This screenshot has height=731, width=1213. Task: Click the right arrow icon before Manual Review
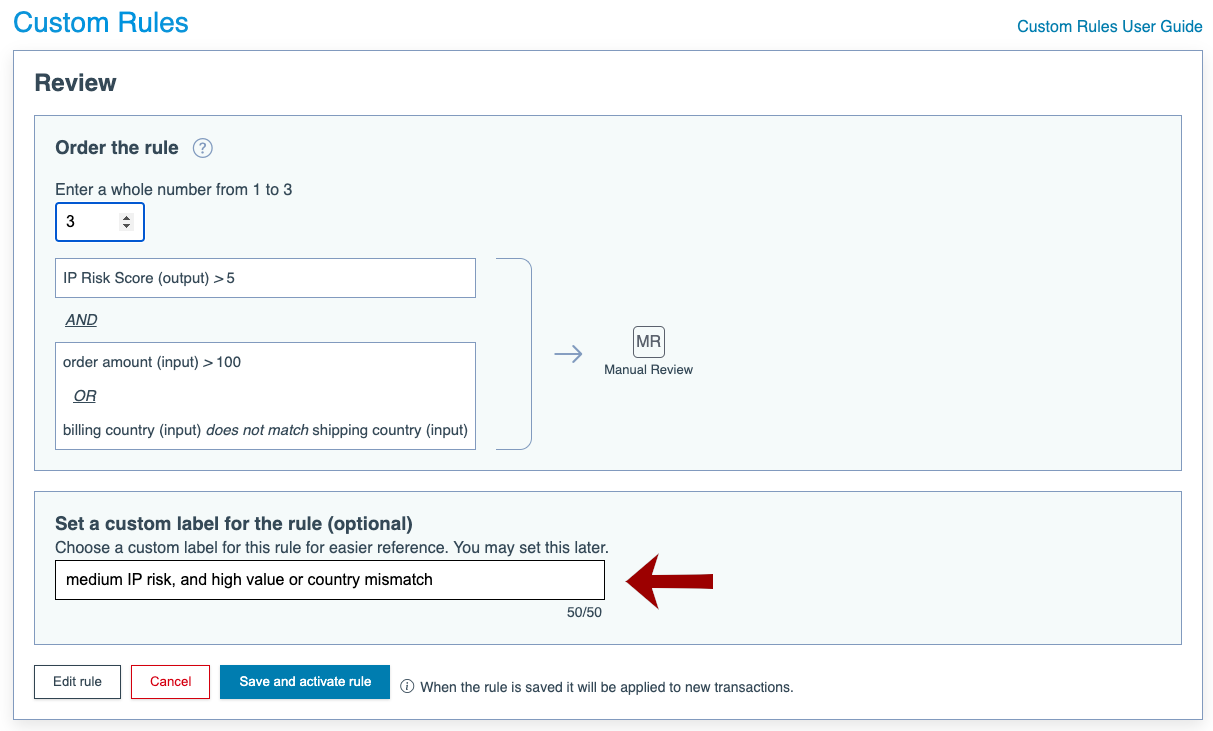point(568,354)
